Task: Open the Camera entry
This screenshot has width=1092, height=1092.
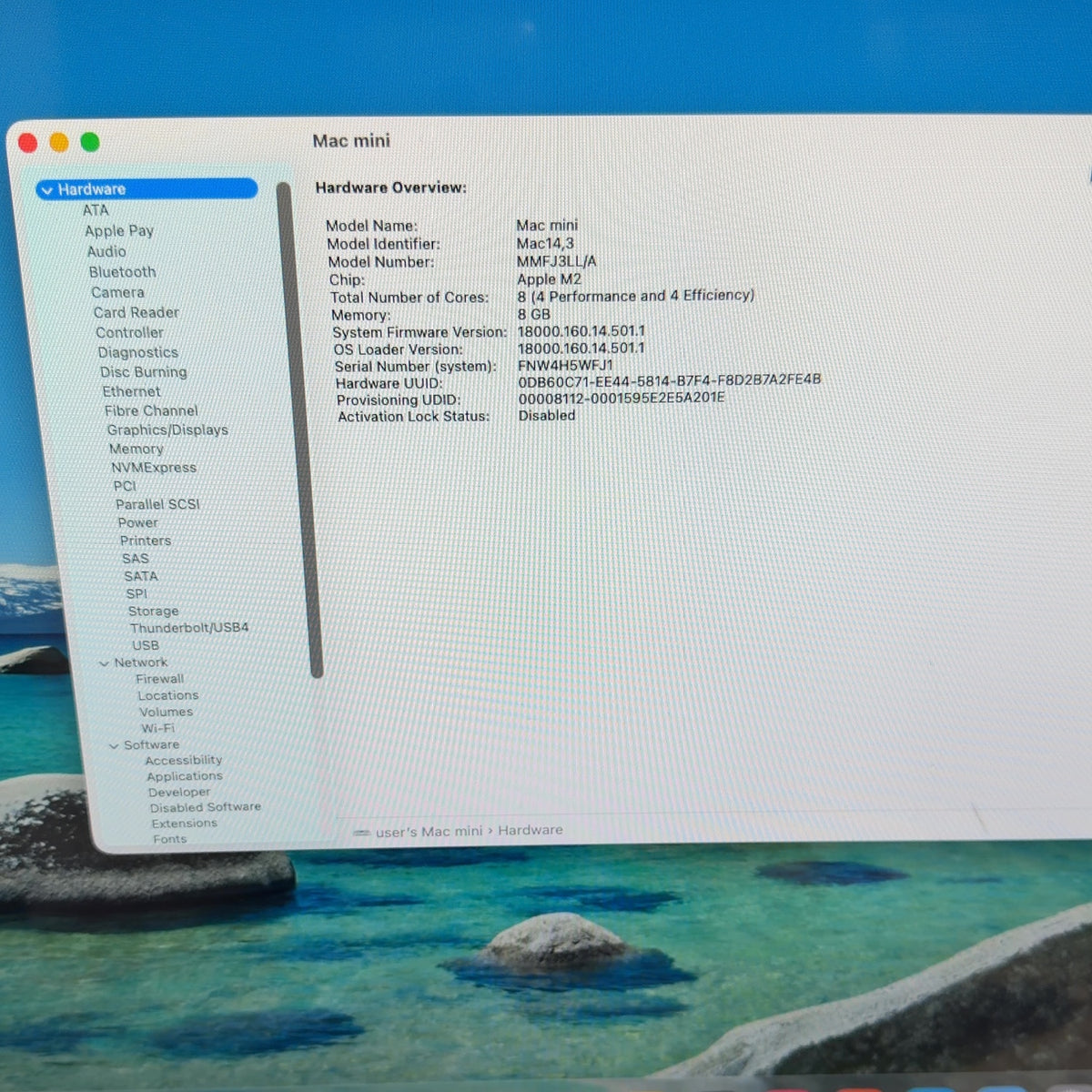Action: [x=117, y=292]
